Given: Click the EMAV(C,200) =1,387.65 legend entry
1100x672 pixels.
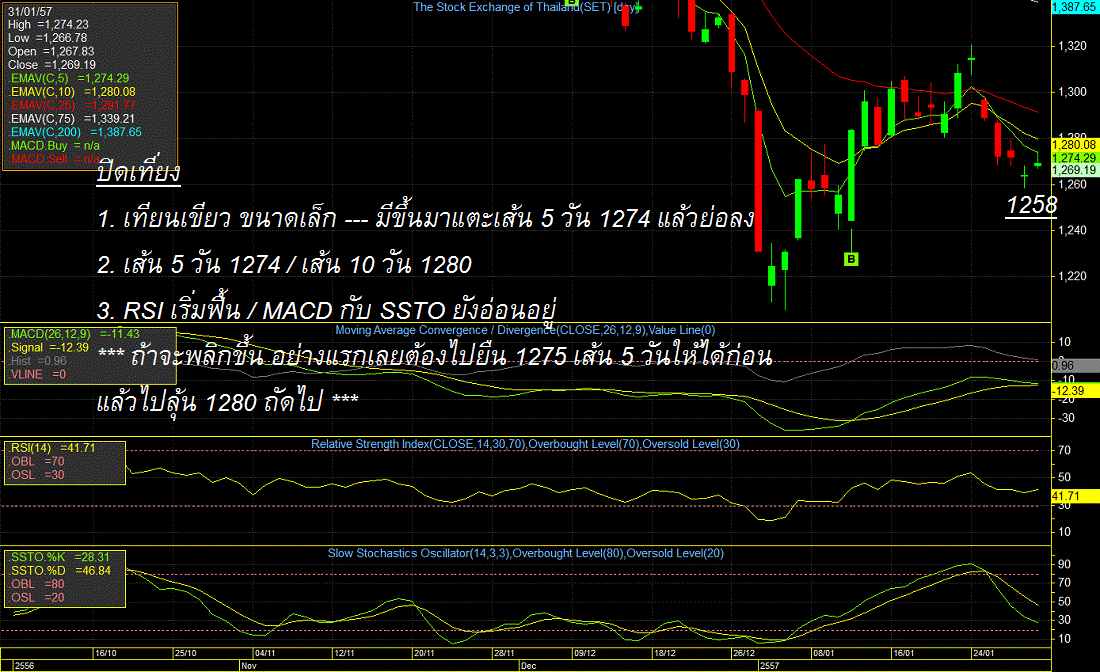Looking at the screenshot, I should pyautogui.click(x=75, y=132).
